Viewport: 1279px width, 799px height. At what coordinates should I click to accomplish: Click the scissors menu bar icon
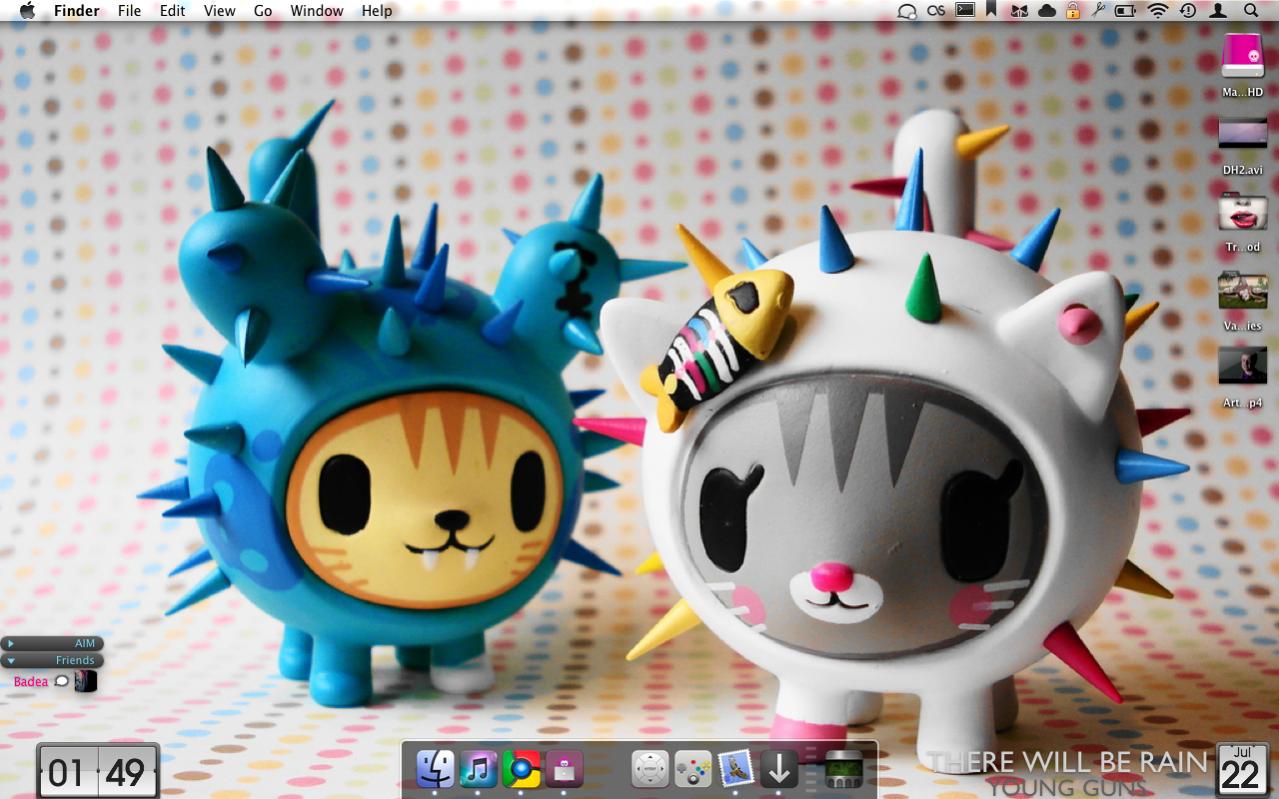click(1098, 11)
